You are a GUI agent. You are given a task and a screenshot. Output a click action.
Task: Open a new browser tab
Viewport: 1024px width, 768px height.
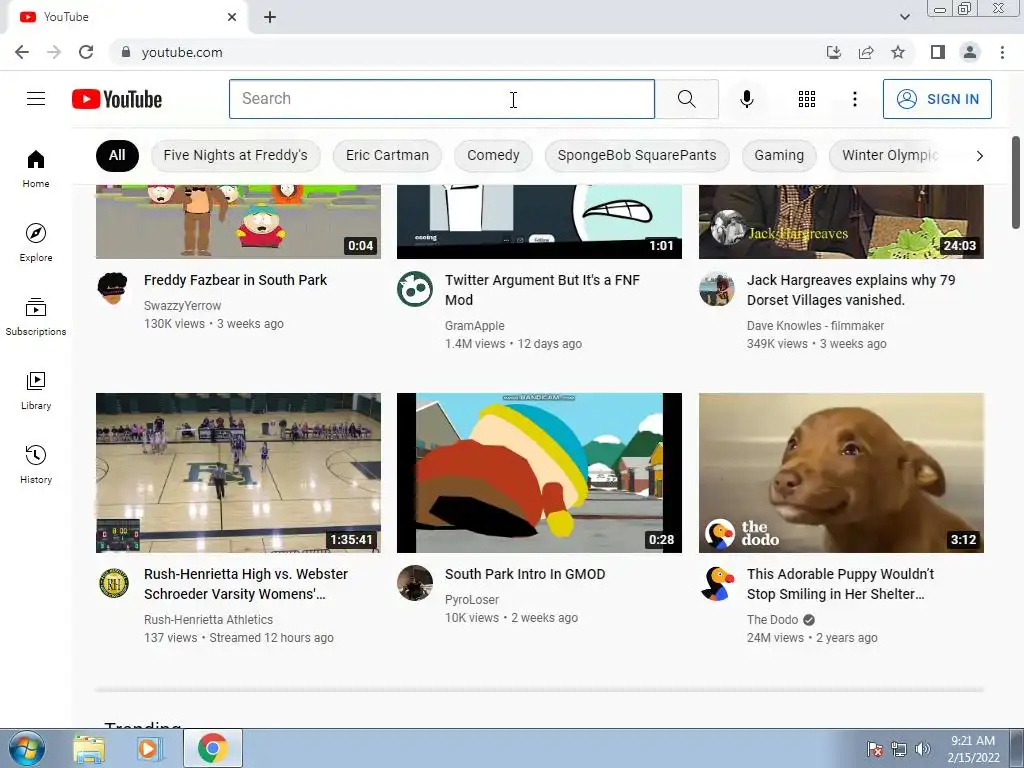click(270, 18)
